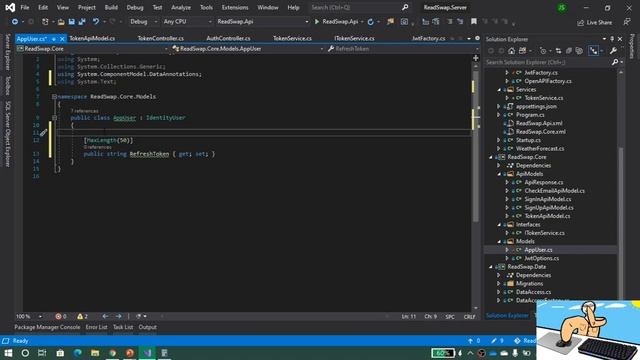Image resolution: width=640 pixels, height=360 pixels.
Task: Open the File menu
Action: click(25, 7)
